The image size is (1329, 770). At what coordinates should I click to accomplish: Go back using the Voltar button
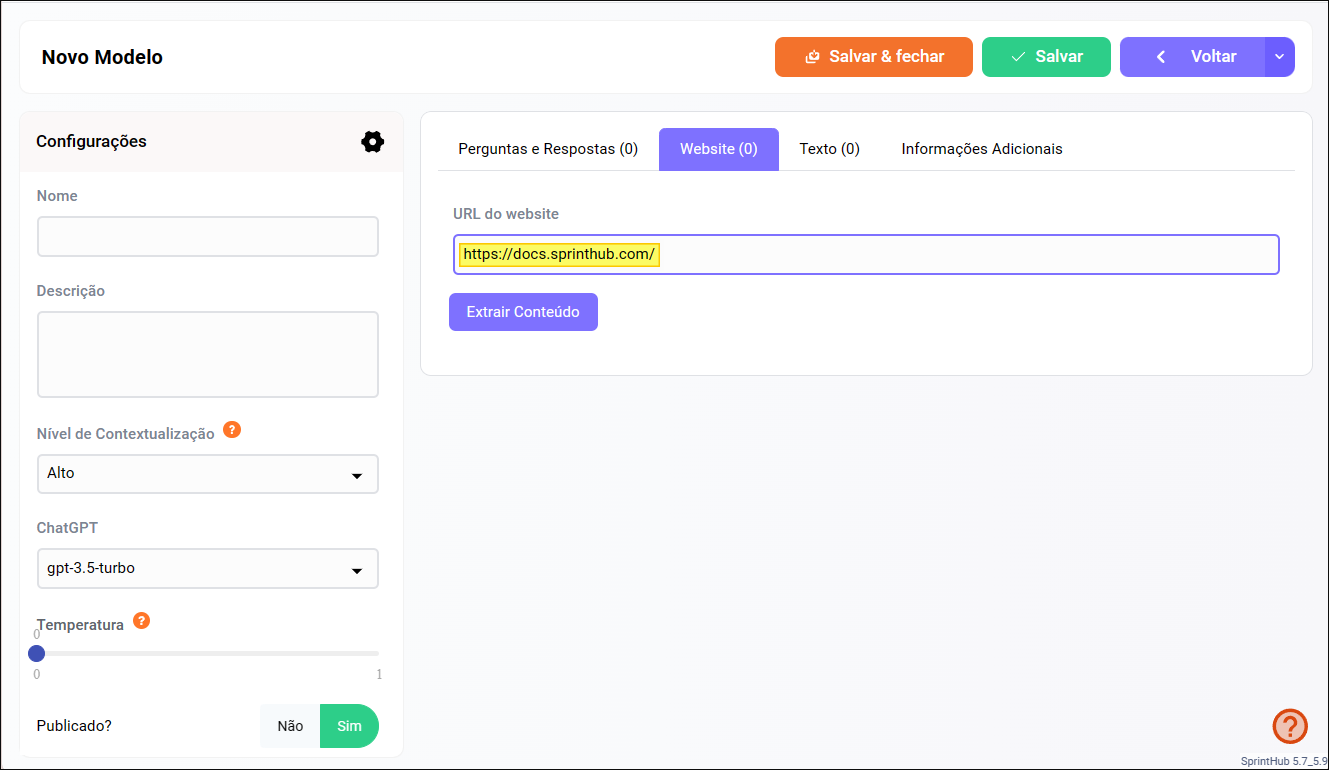1192,57
